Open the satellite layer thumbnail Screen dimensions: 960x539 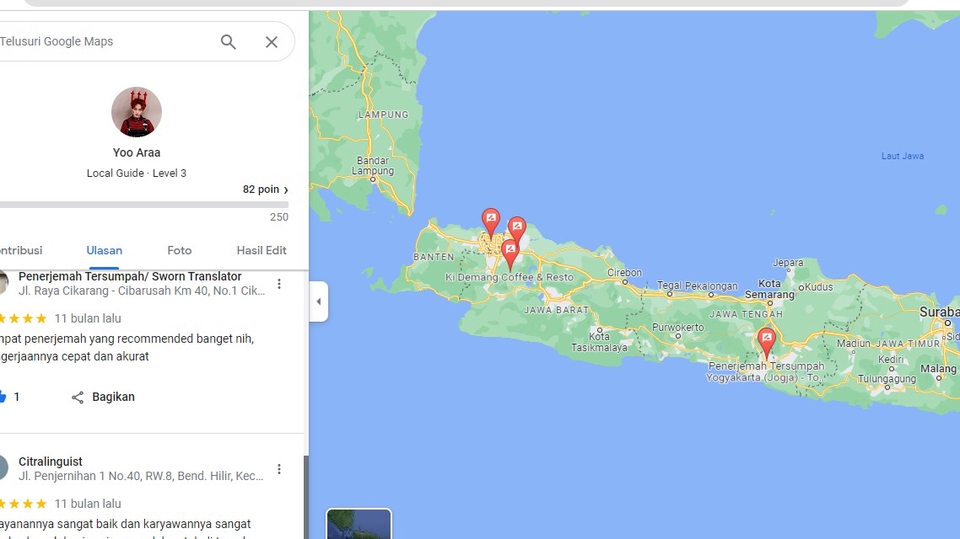359,524
